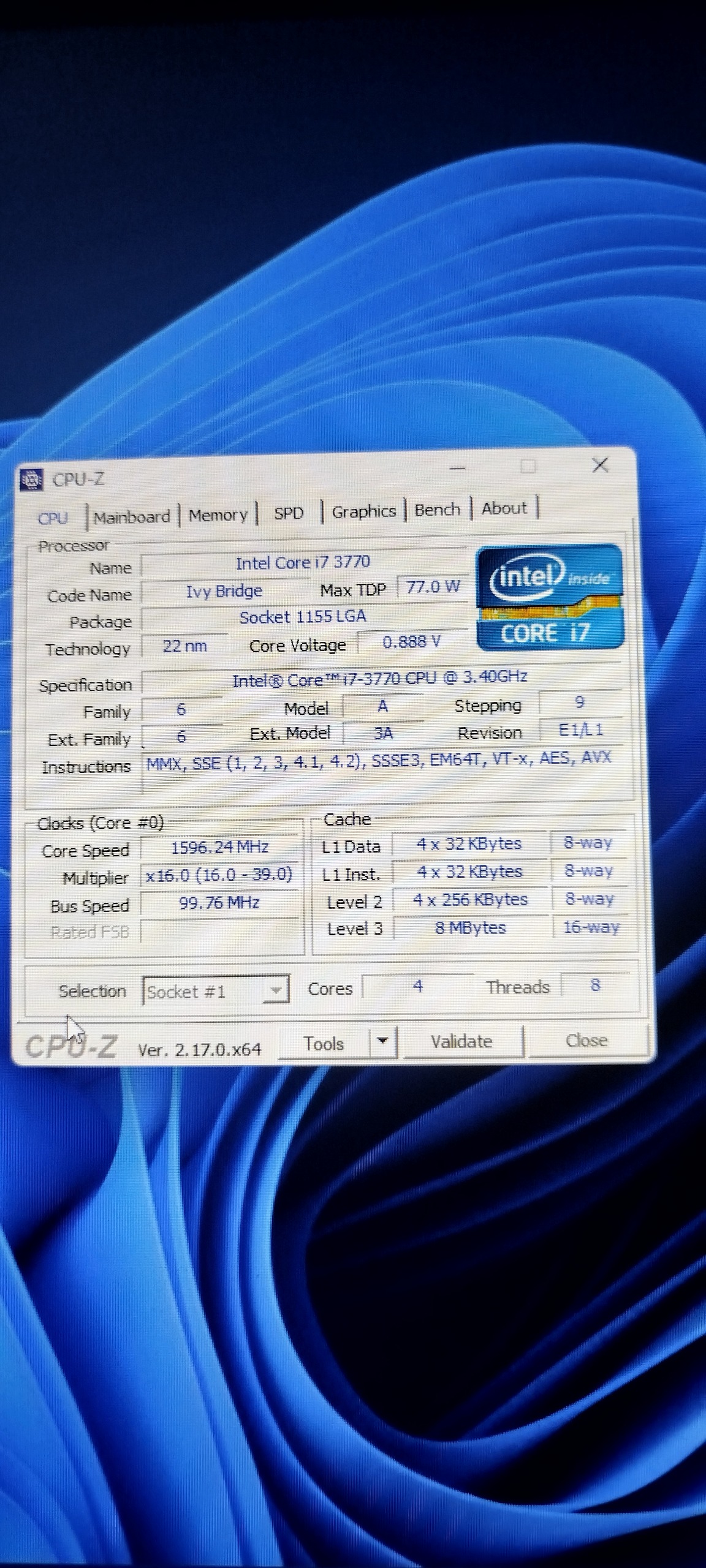Image resolution: width=706 pixels, height=1568 pixels.
Task: Open the Bench tab
Action: 437,510
